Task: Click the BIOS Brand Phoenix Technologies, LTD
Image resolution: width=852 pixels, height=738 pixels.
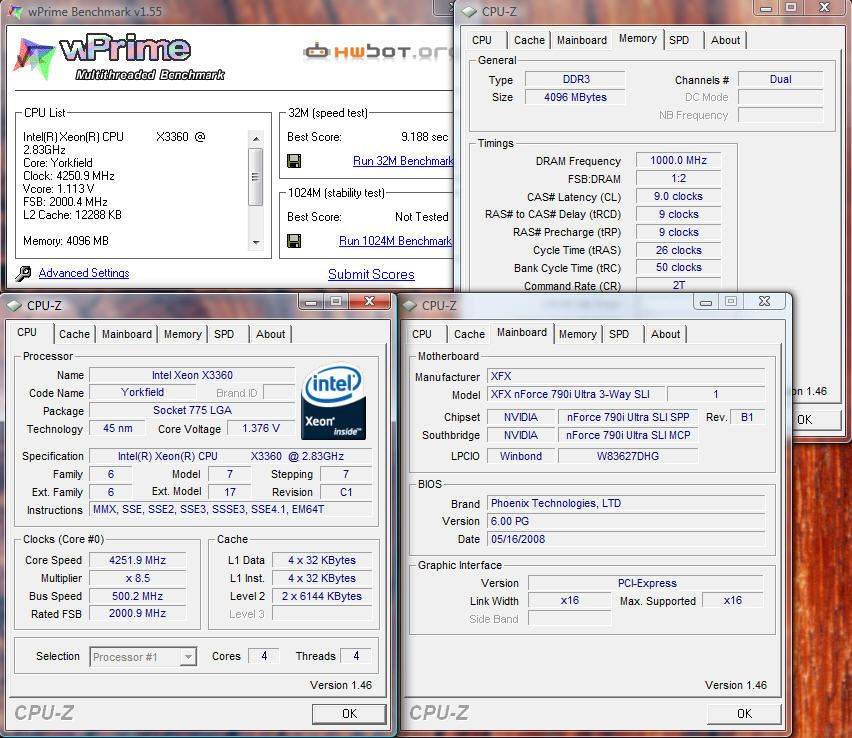Action: [626, 503]
